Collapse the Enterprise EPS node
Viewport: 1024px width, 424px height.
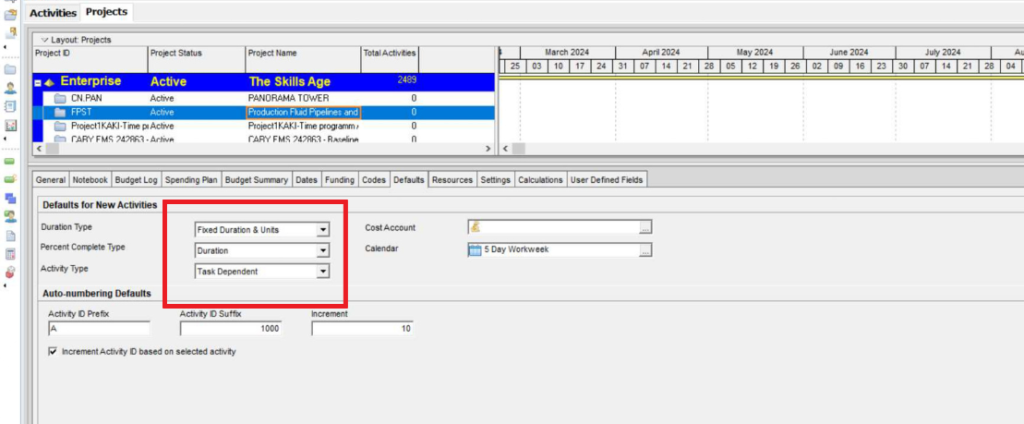click(x=39, y=83)
